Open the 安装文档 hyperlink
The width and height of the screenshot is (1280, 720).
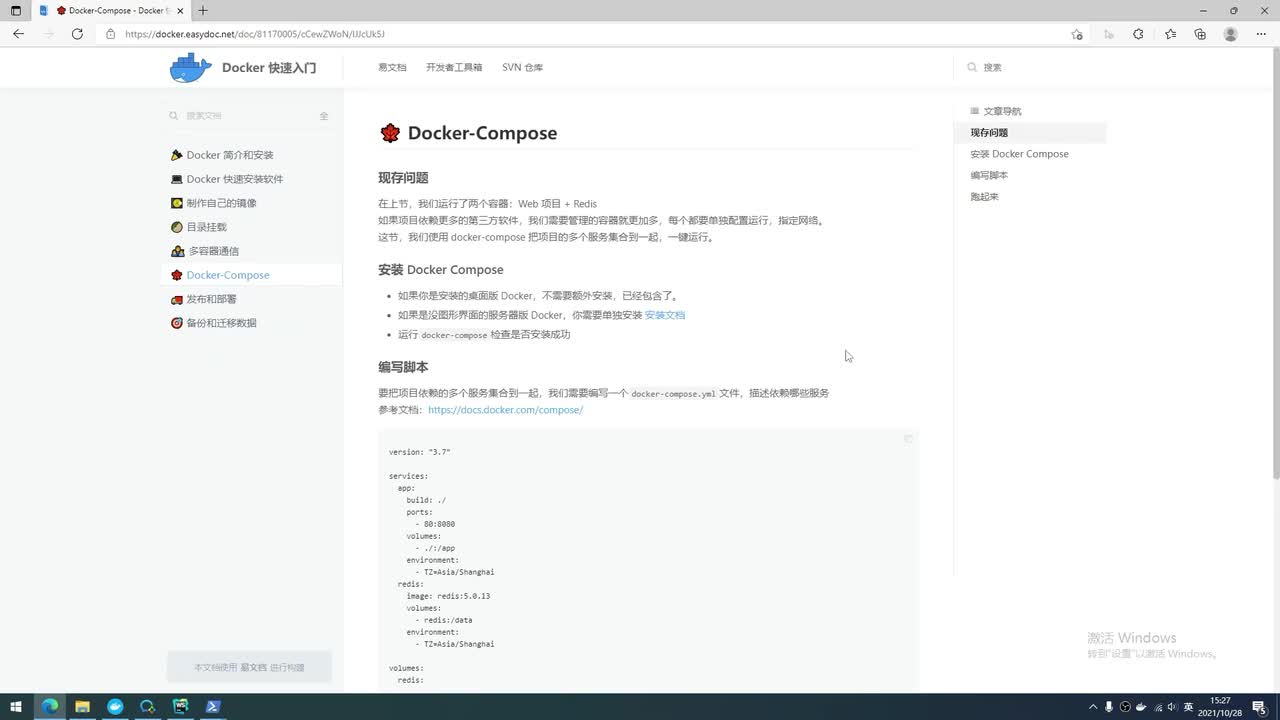[x=665, y=315]
